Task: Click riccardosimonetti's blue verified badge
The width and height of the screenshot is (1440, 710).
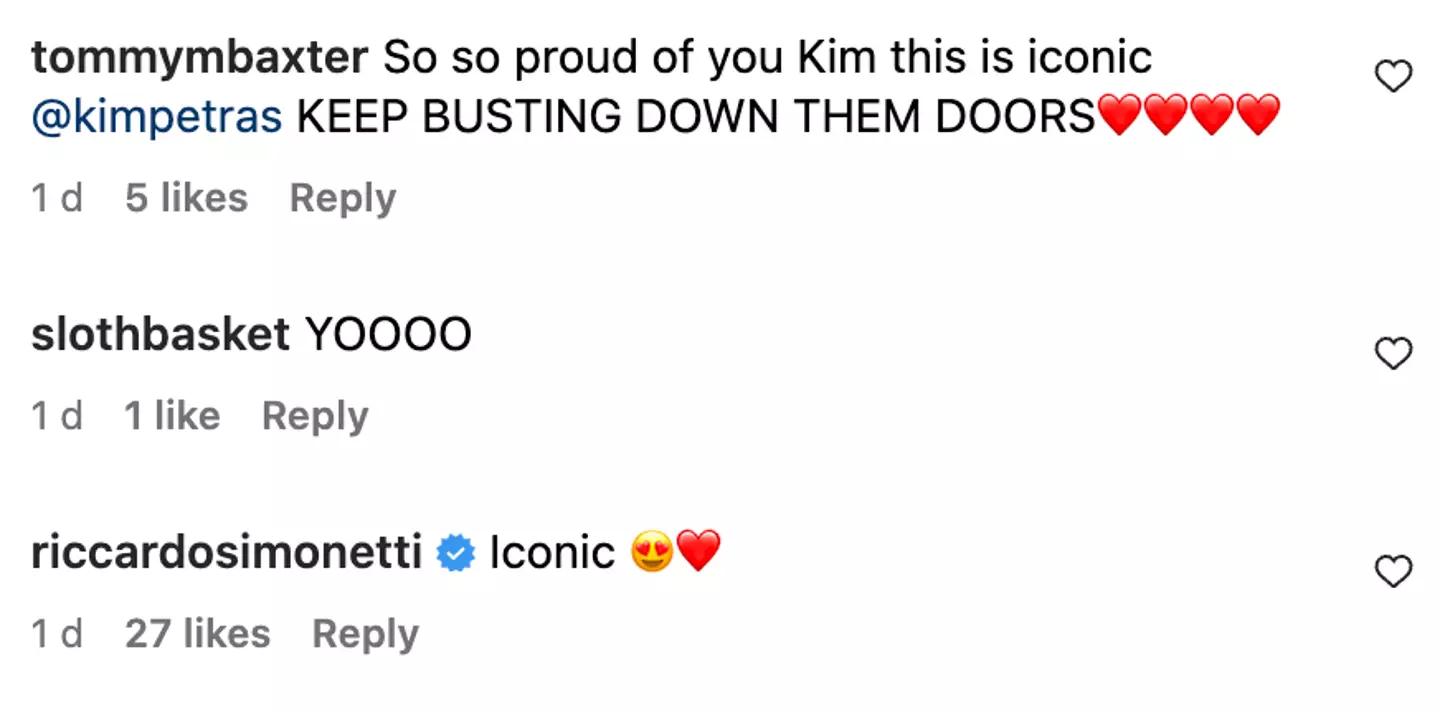Action: coord(456,553)
